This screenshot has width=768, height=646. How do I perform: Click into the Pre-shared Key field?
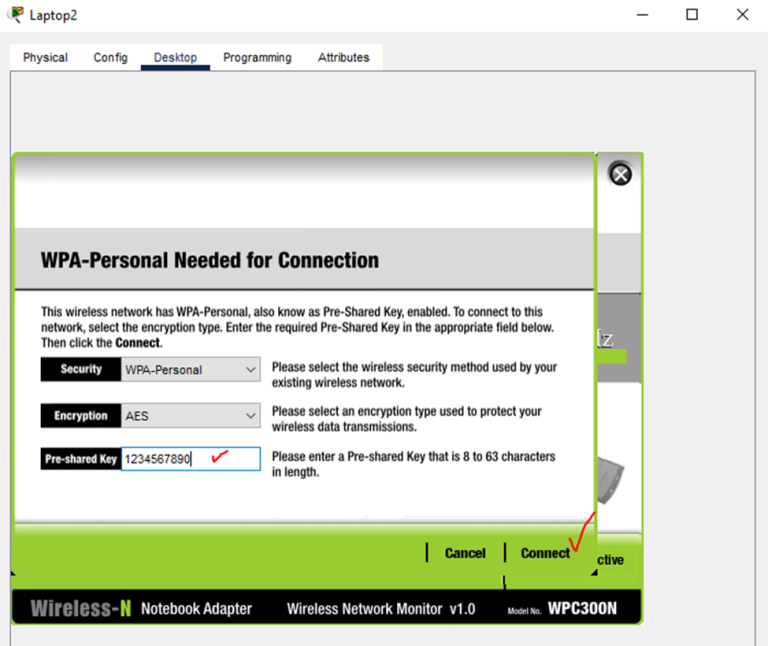(191, 459)
